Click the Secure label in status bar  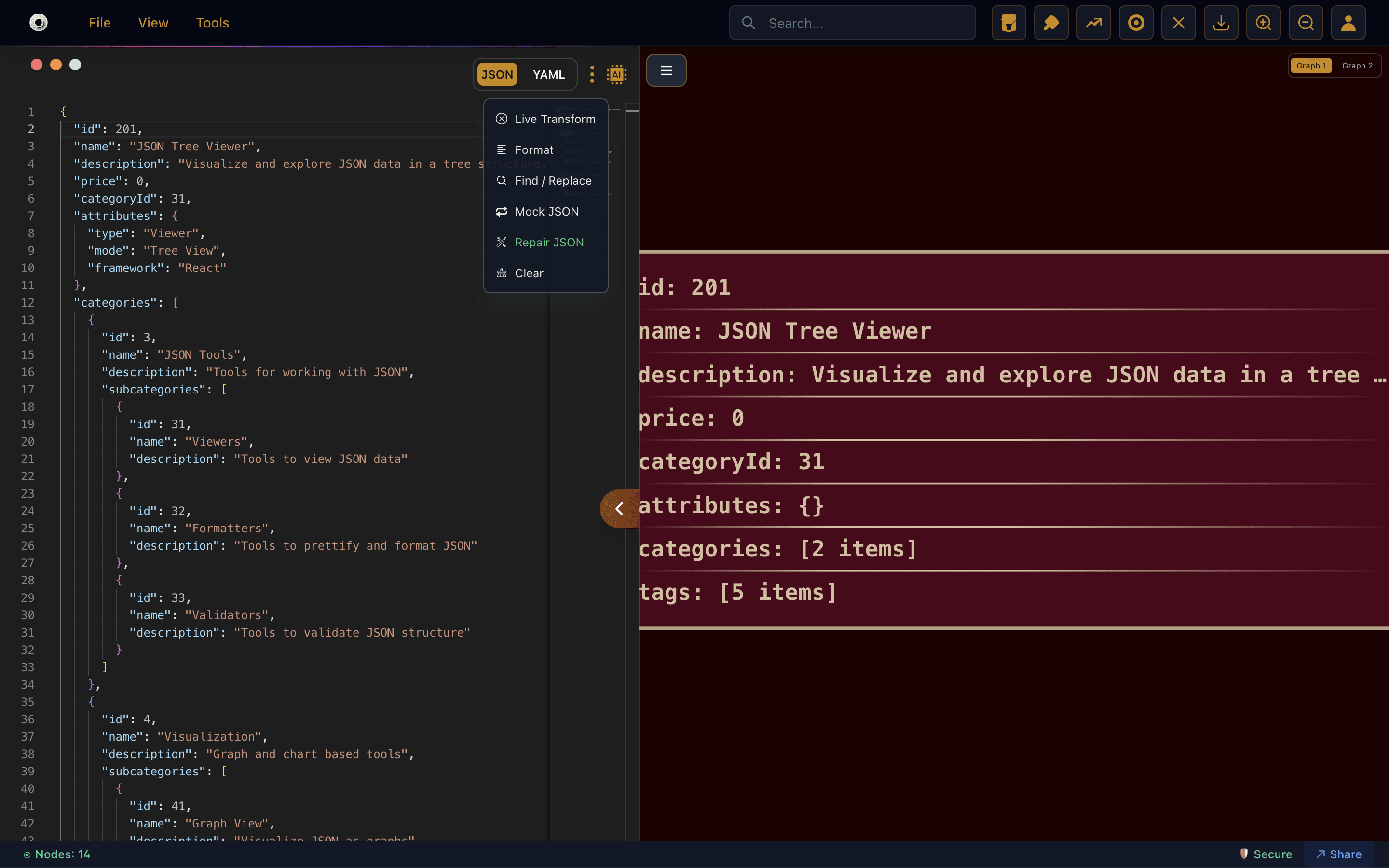pyautogui.click(x=1272, y=854)
